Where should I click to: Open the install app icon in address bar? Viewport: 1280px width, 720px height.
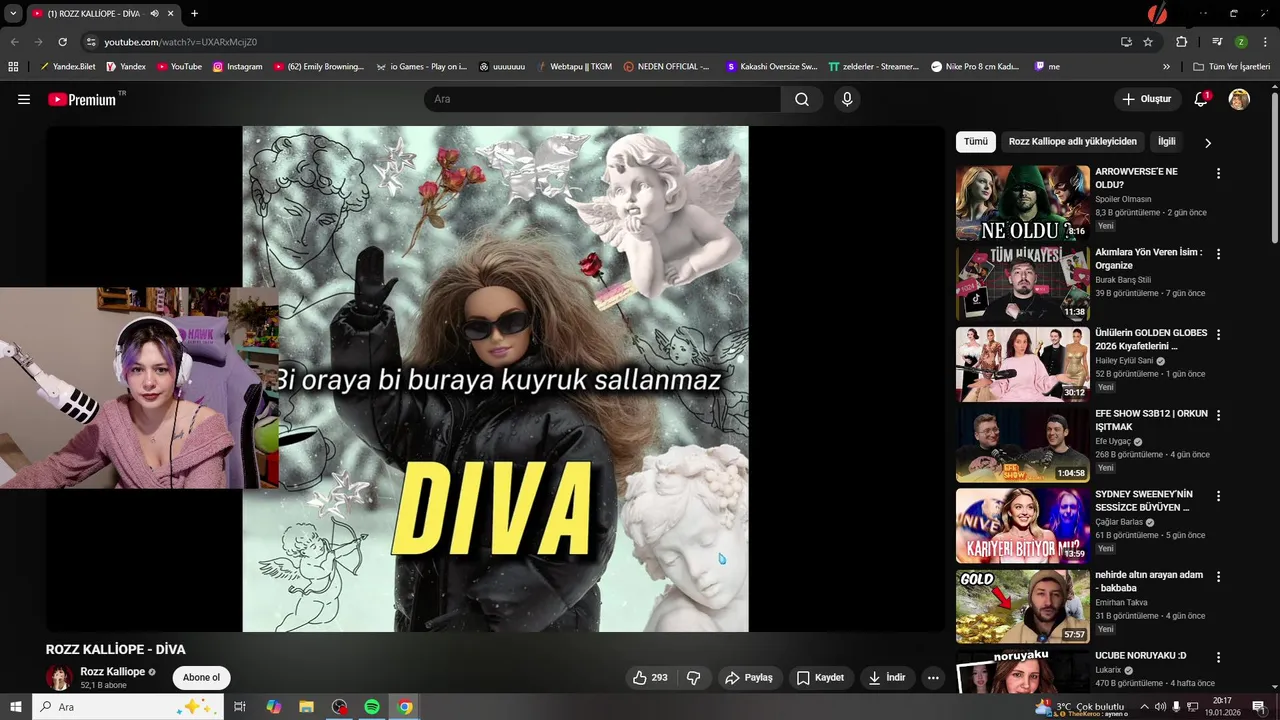(1126, 42)
